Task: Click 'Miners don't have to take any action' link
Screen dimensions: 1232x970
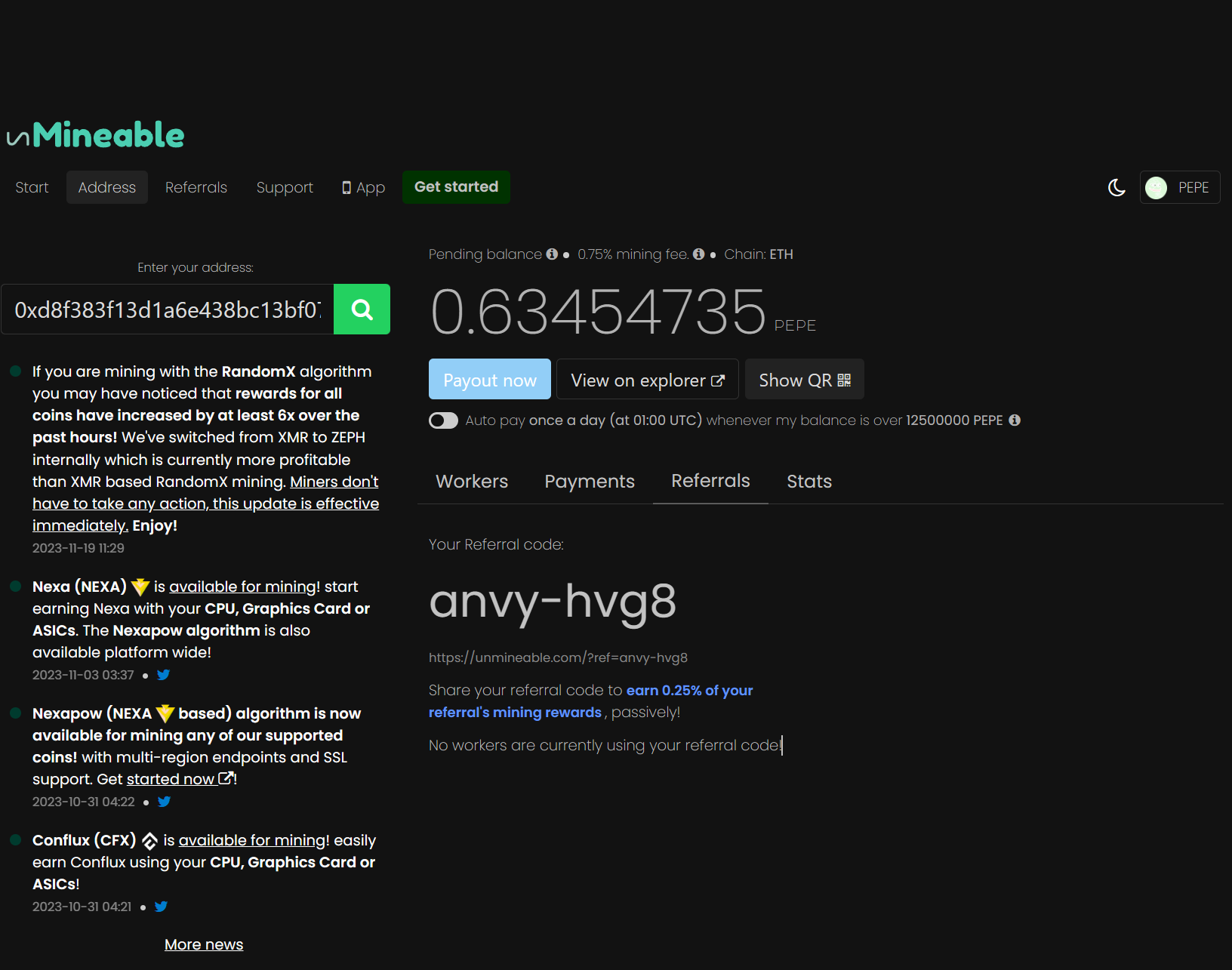Action: click(205, 503)
